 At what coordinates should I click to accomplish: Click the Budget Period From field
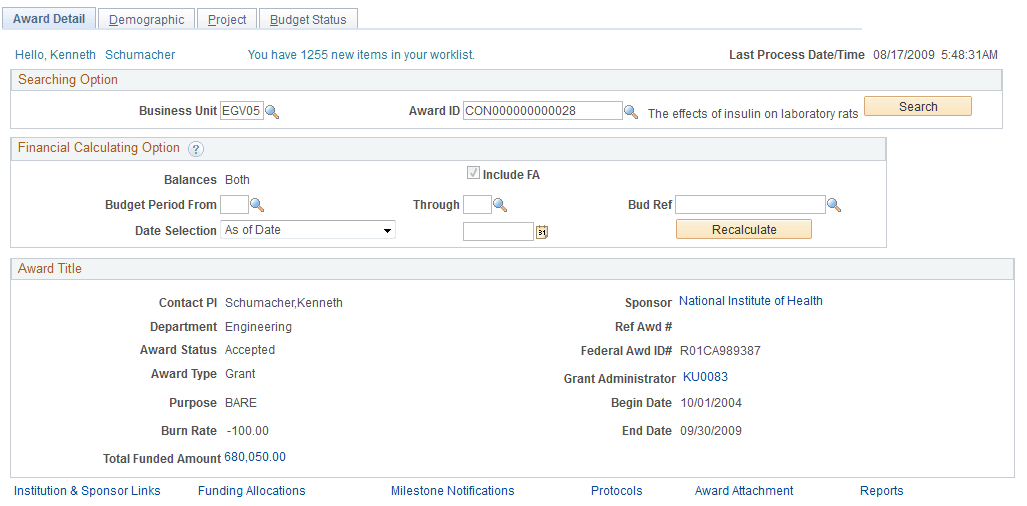(x=234, y=205)
